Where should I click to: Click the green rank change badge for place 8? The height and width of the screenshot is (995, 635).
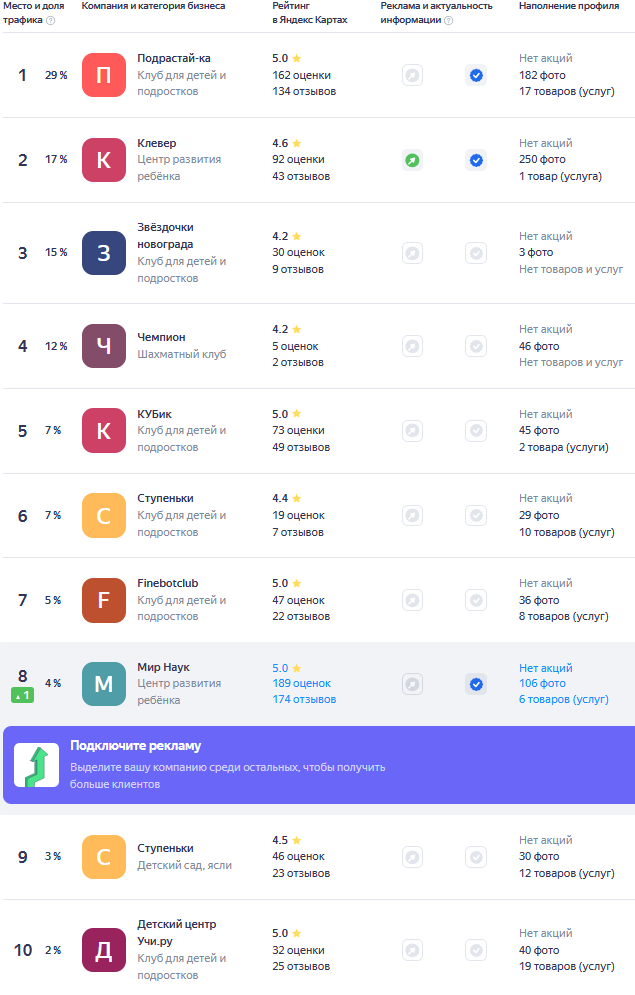pos(22,695)
